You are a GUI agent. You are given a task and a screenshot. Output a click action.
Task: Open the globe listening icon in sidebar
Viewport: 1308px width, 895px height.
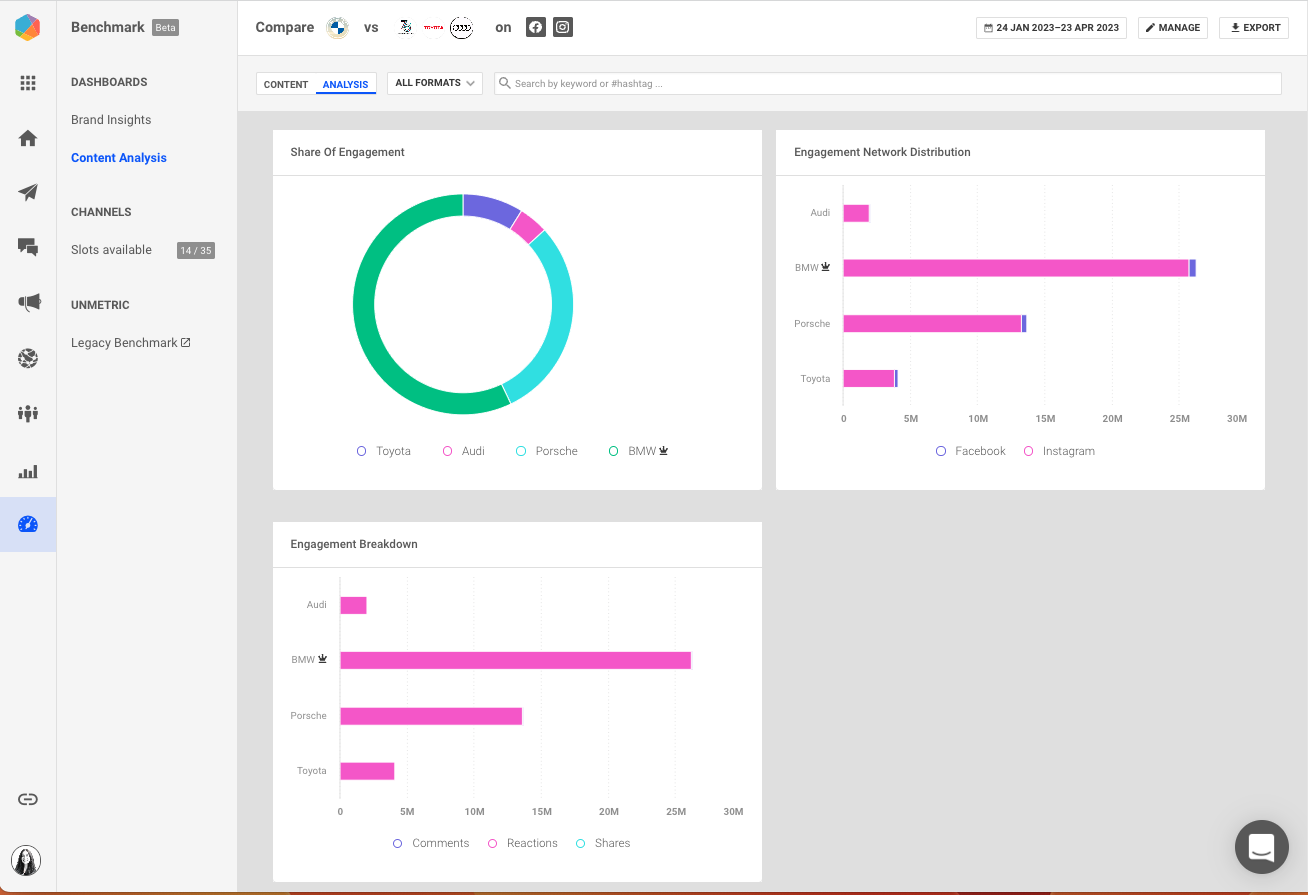coord(28,358)
